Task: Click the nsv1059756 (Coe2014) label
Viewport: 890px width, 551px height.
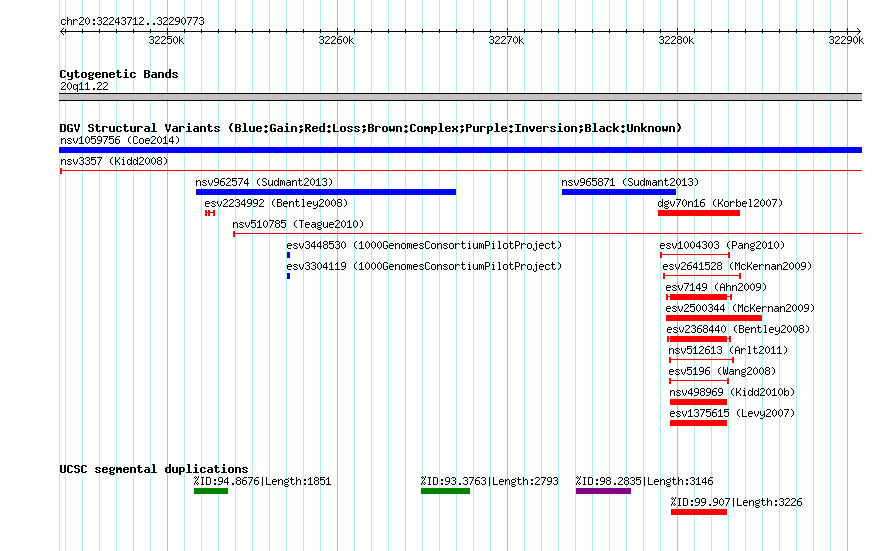Action: click(120, 140)
